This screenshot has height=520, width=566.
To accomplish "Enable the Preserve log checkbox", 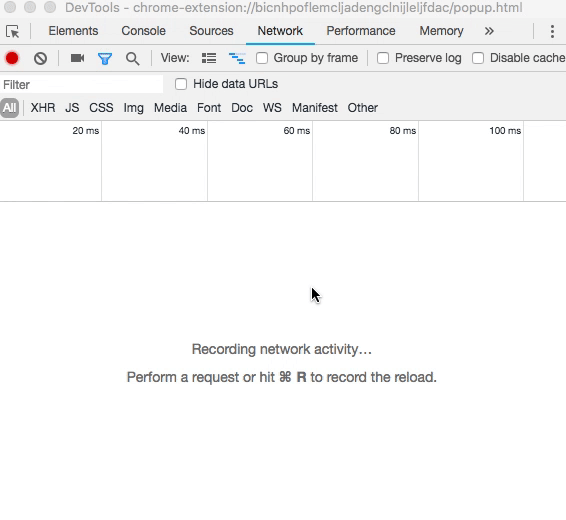I will click(x=383, y=58).
